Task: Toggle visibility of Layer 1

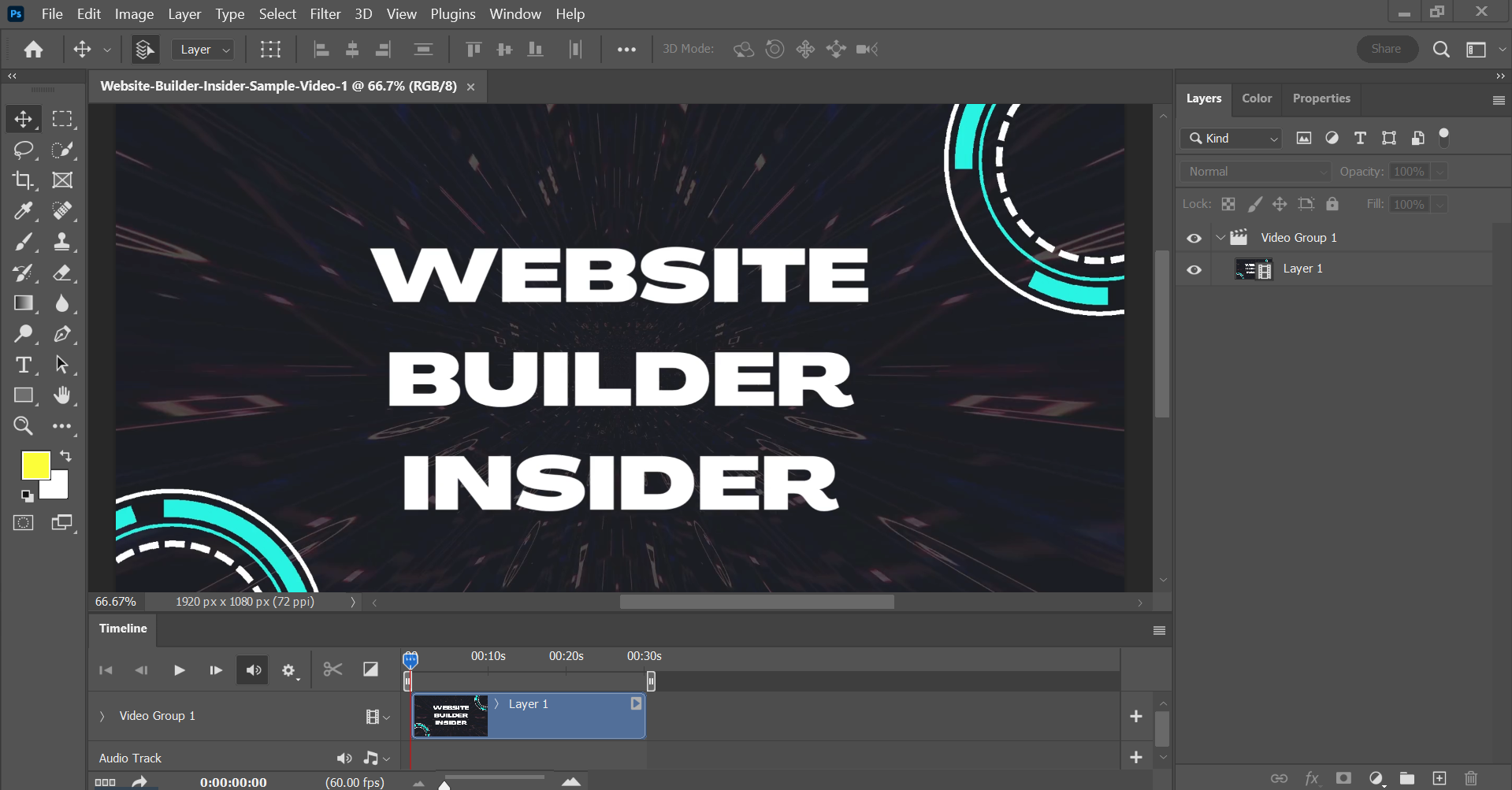Action: (1194, 269)
